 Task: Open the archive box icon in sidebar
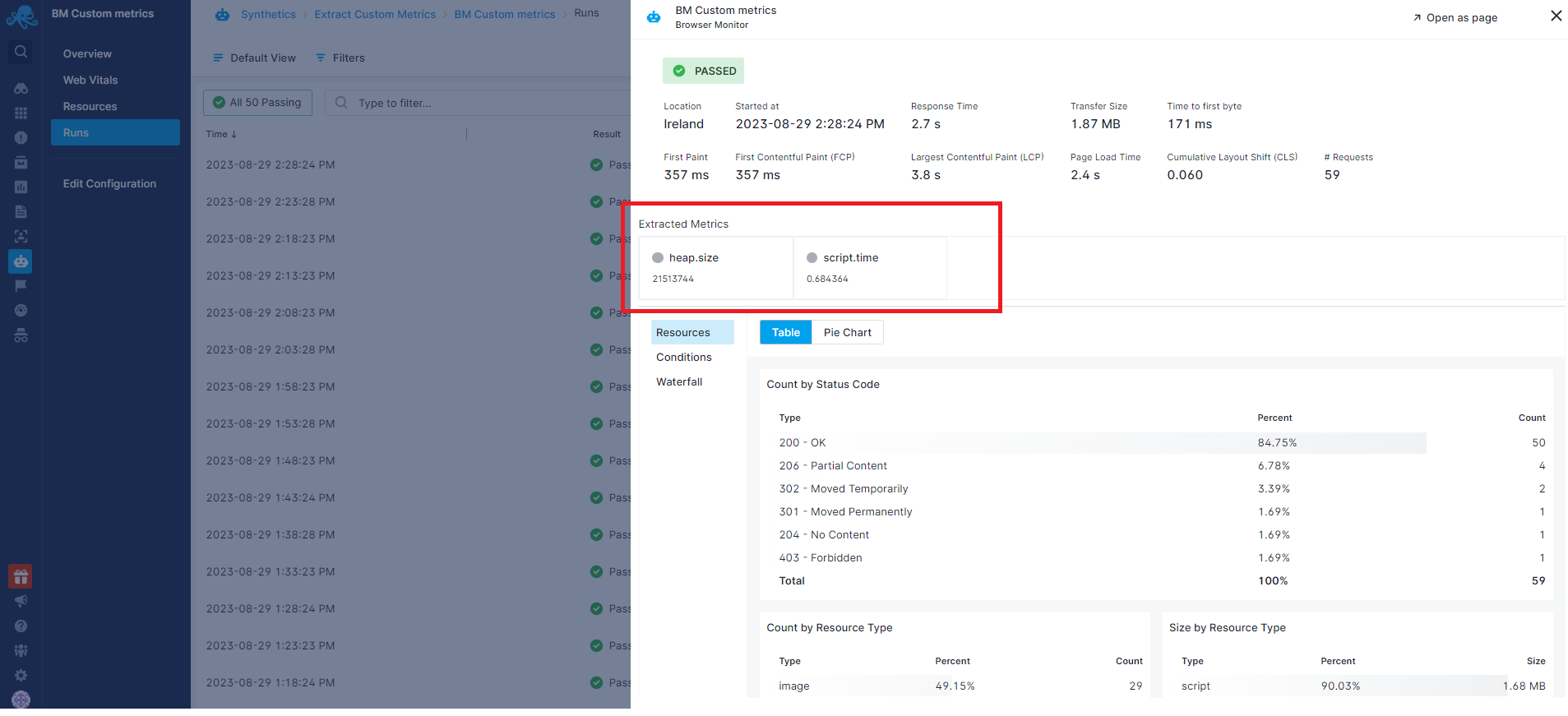[x=21, y=162]
